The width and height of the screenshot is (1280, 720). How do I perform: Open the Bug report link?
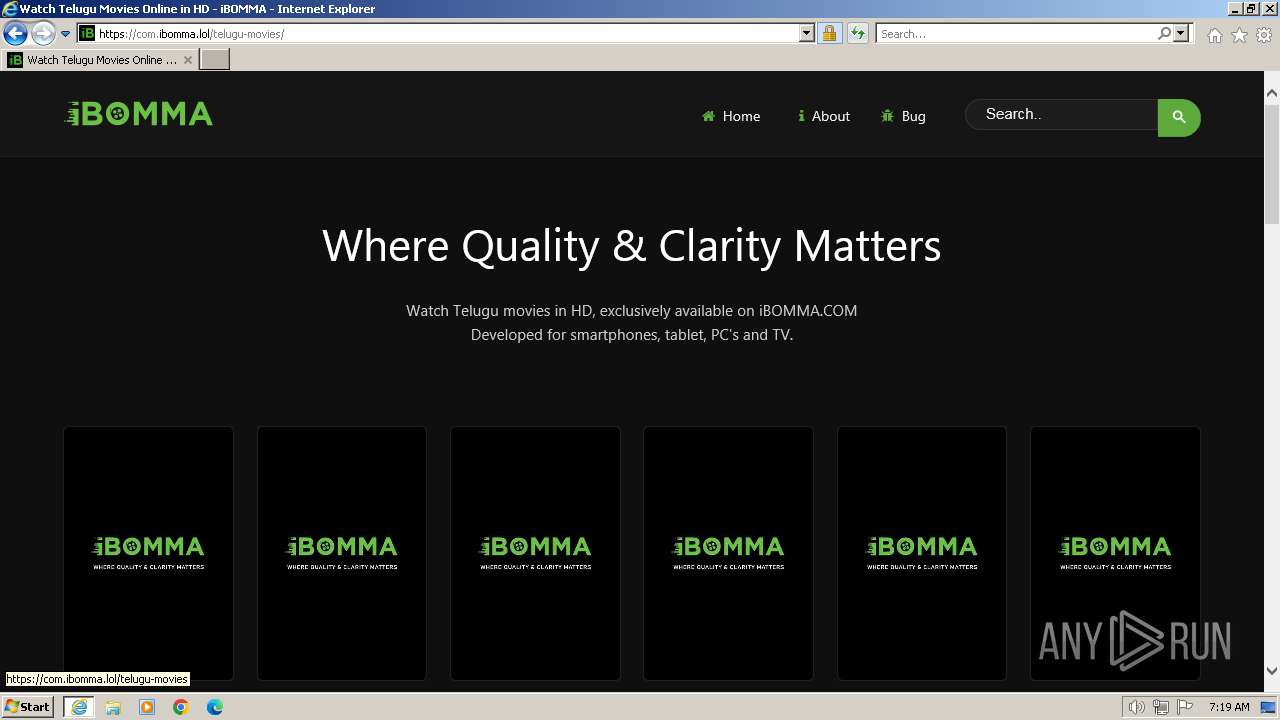pos(903,116)
